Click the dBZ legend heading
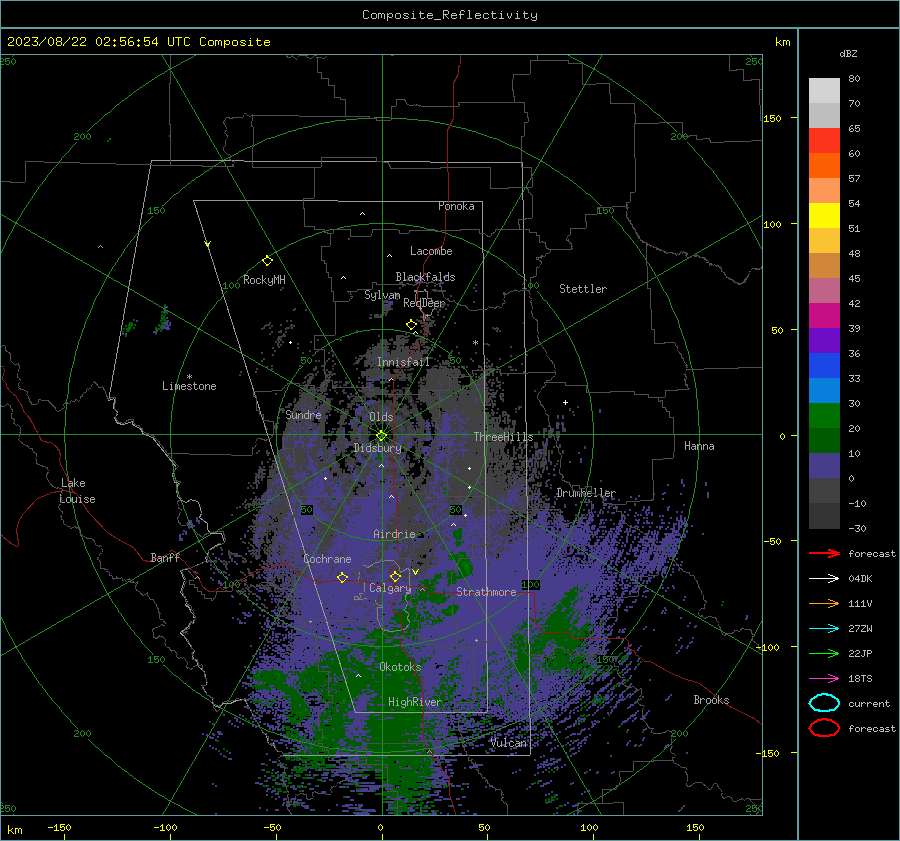The width and height of the screenshot is (900, 841). click(848, 53)
